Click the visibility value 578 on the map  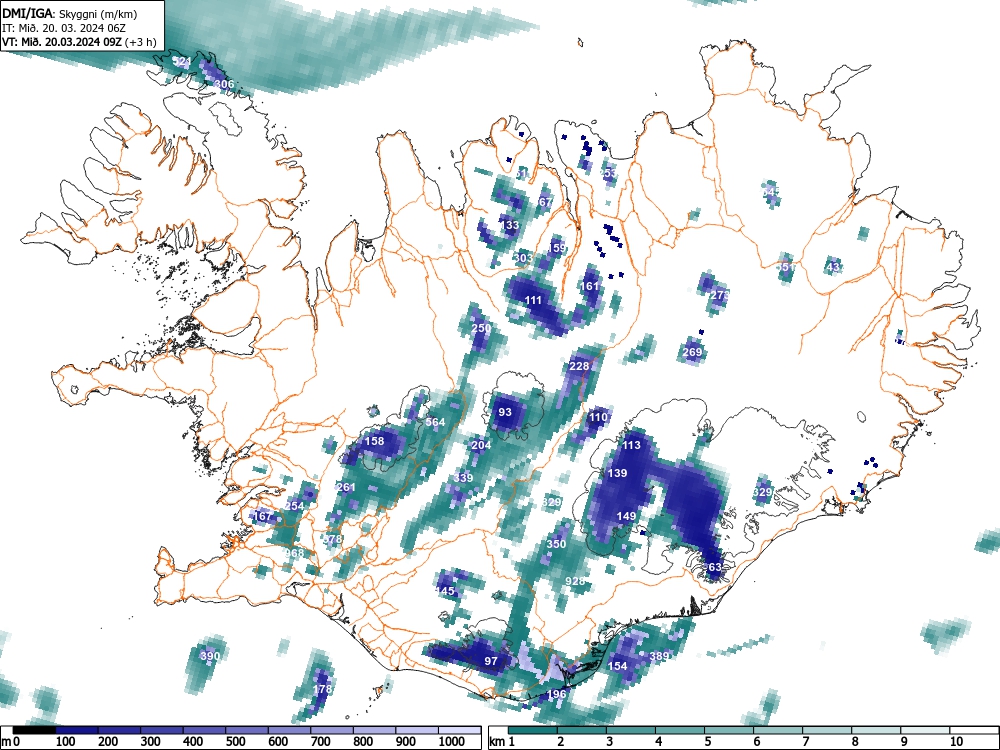332,539
